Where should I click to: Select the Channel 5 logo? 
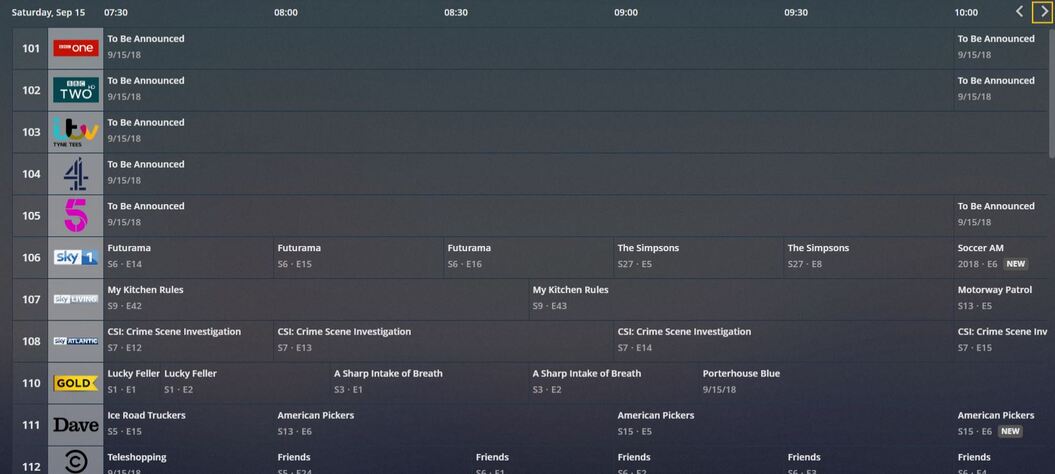pyautogui.click(x=76, y=215)
